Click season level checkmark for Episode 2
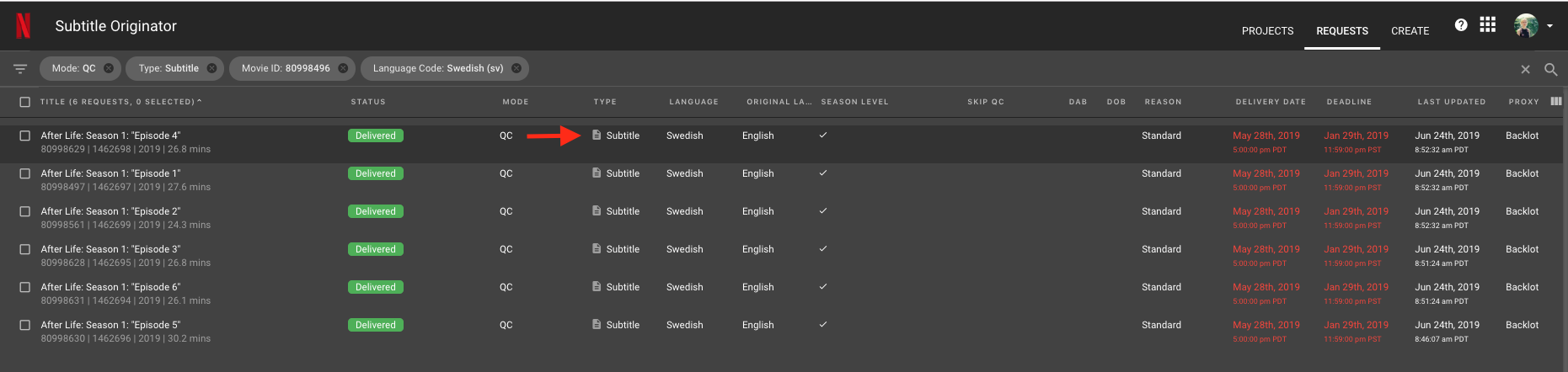The height and width of the screenshot is (372, 1568). coord(823,210)
